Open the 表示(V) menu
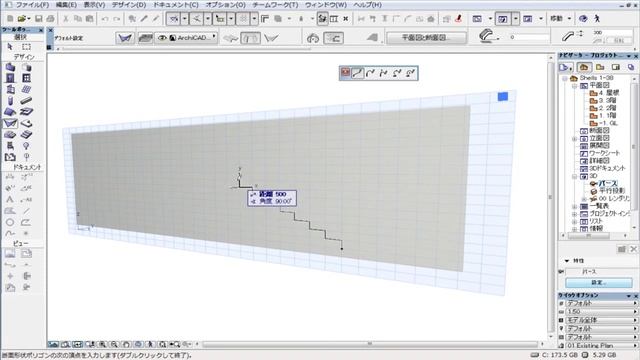Screen dimensions: 640x360 point(94,5)
